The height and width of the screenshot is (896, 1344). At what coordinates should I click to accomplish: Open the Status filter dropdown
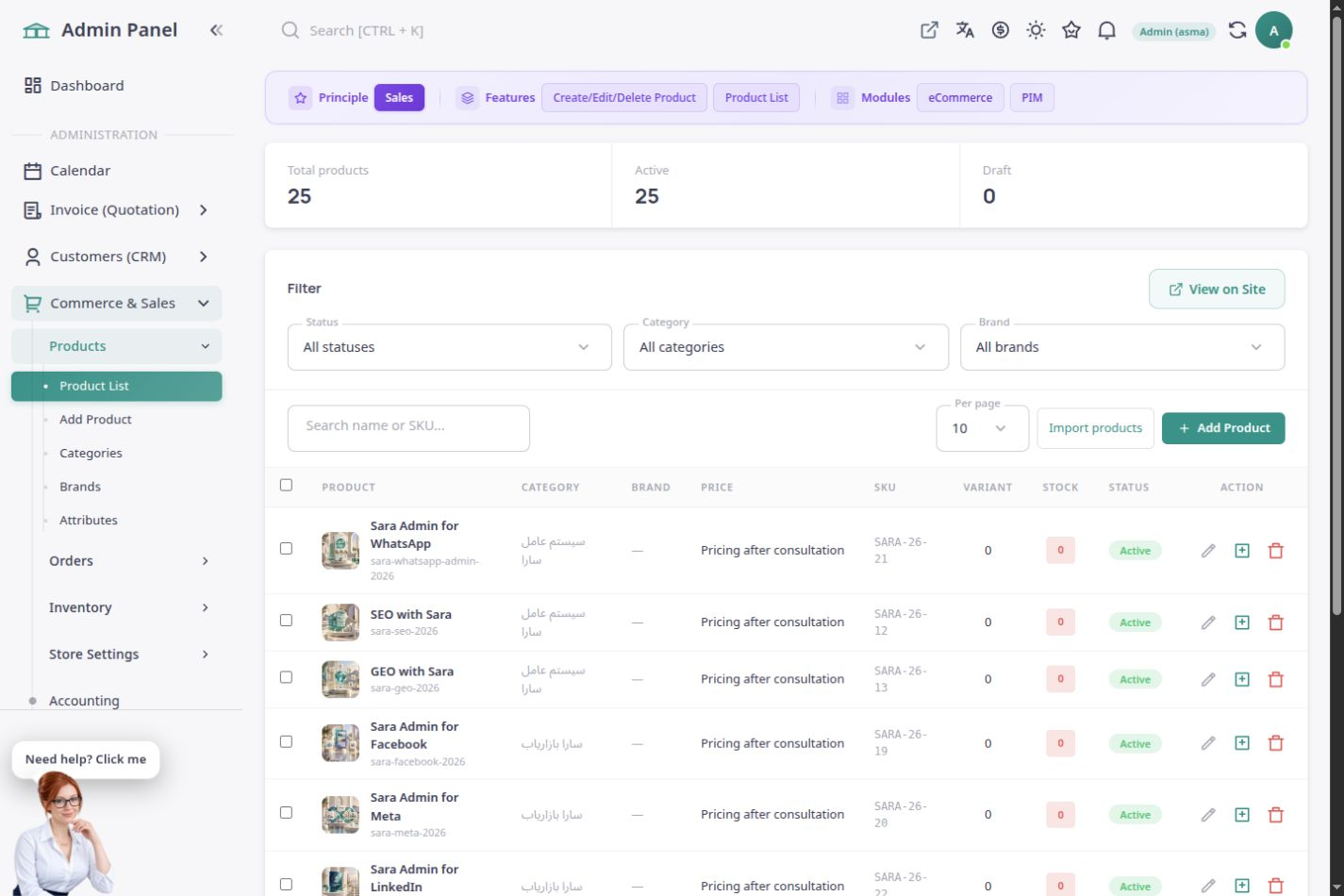tap(449, 347)
